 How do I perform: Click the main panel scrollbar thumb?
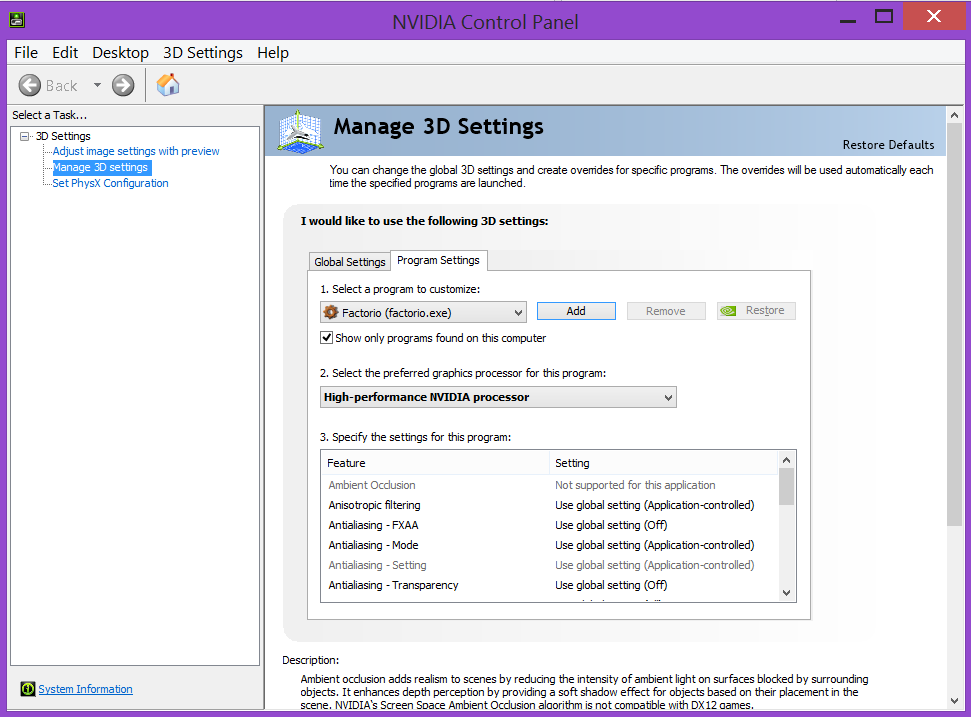pyautogui.click(x=954, y=325)
